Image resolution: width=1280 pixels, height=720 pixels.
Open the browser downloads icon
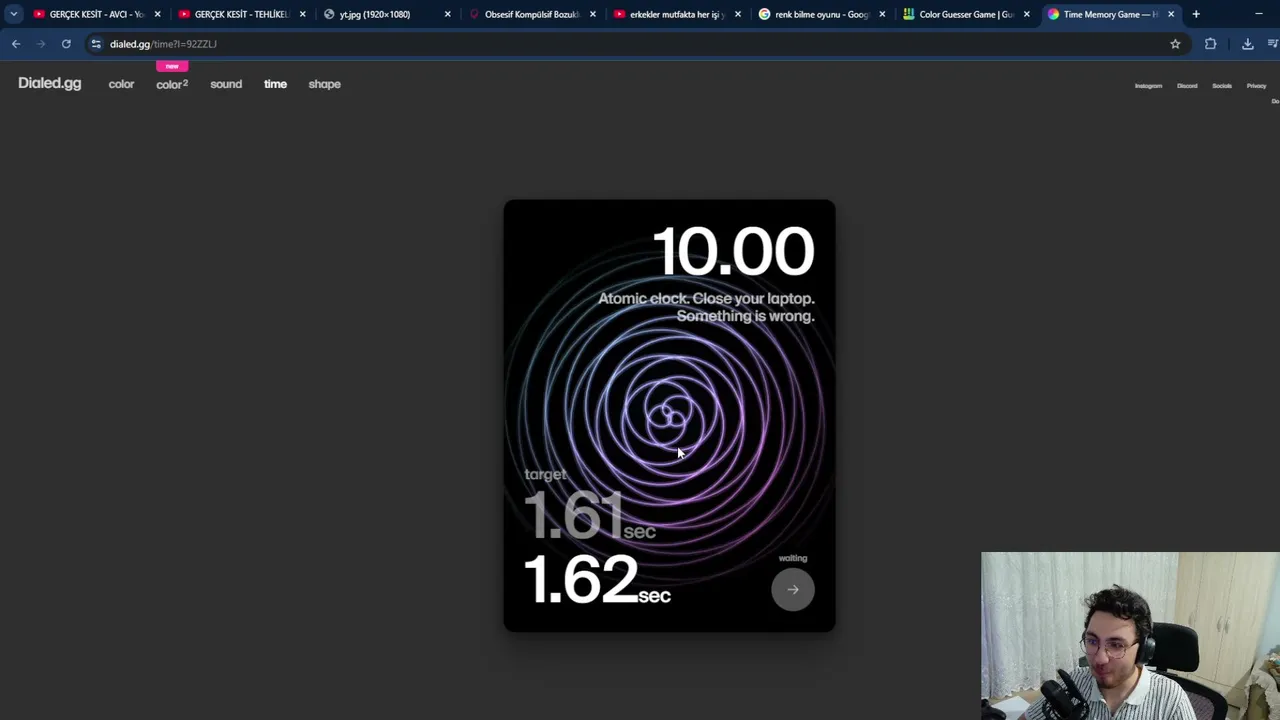point(1247,44)
